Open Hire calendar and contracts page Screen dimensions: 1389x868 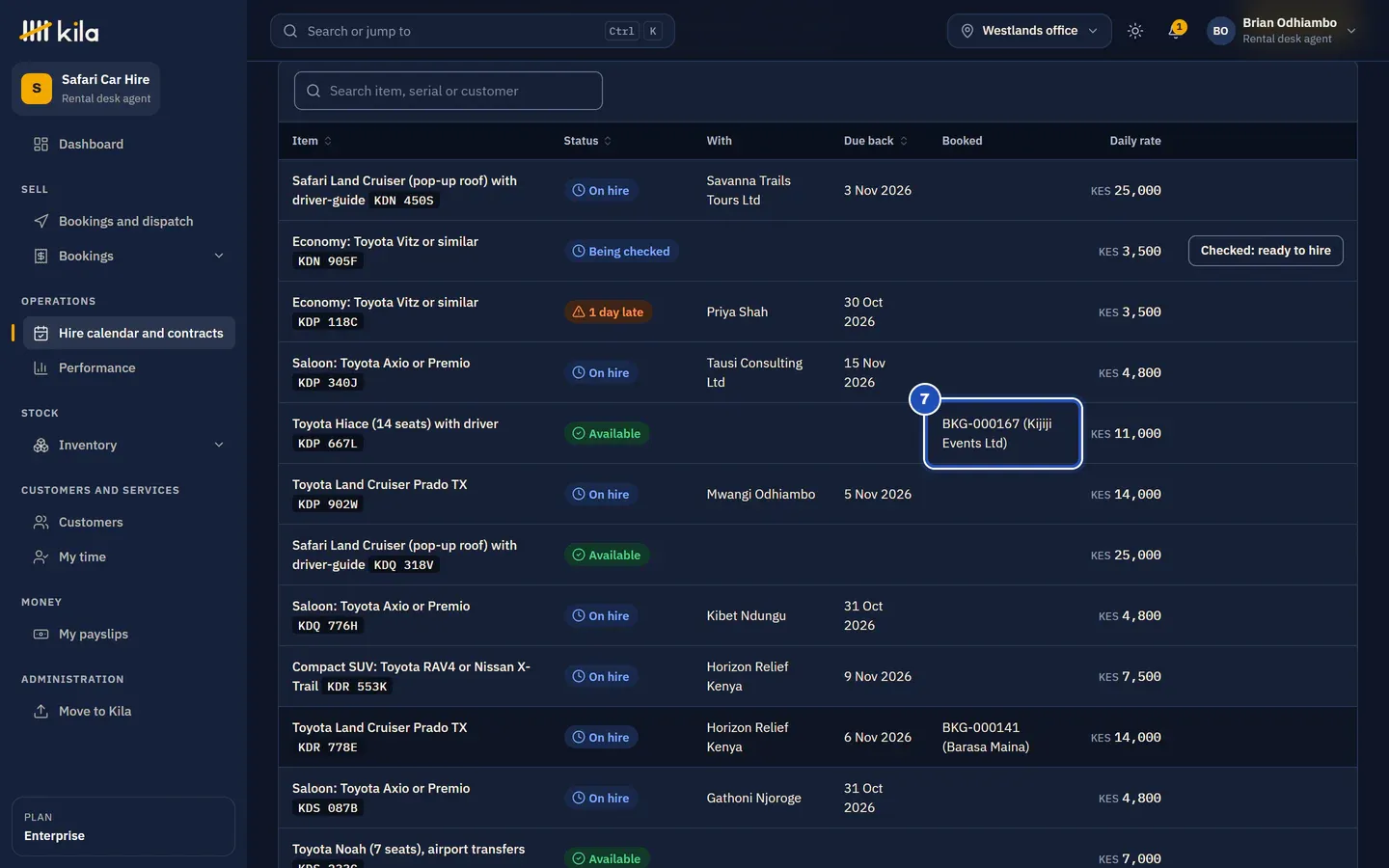click(129, 333)
